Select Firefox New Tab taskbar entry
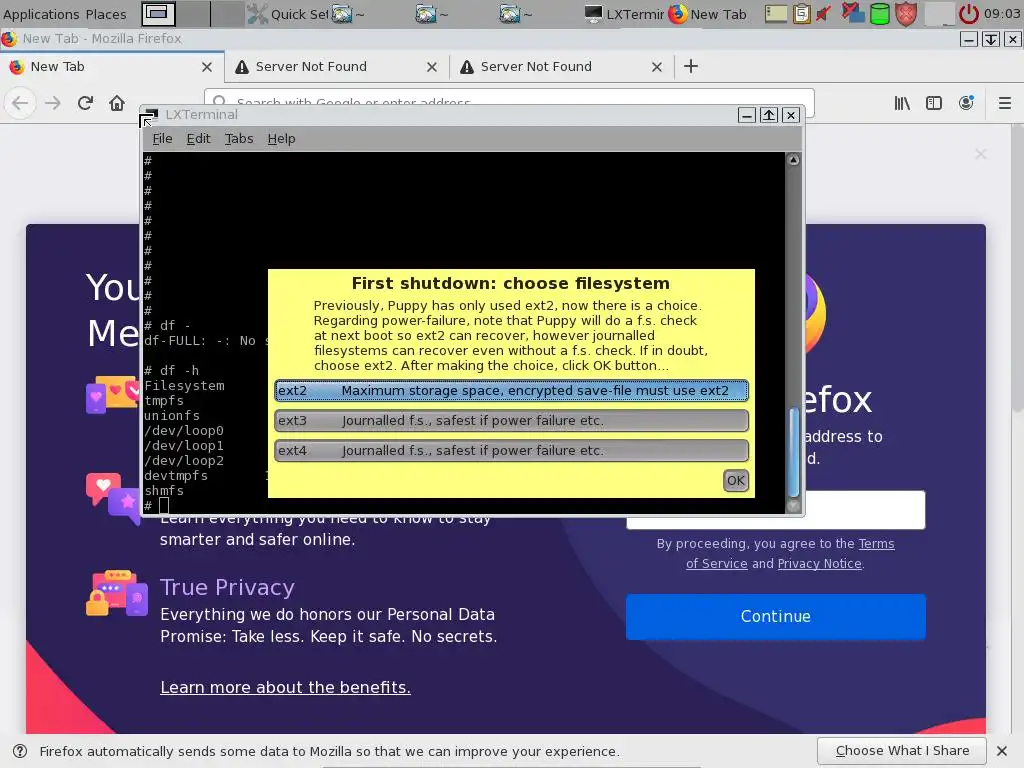Viewport: 1024px width, 768px height. tap(708, 14)
